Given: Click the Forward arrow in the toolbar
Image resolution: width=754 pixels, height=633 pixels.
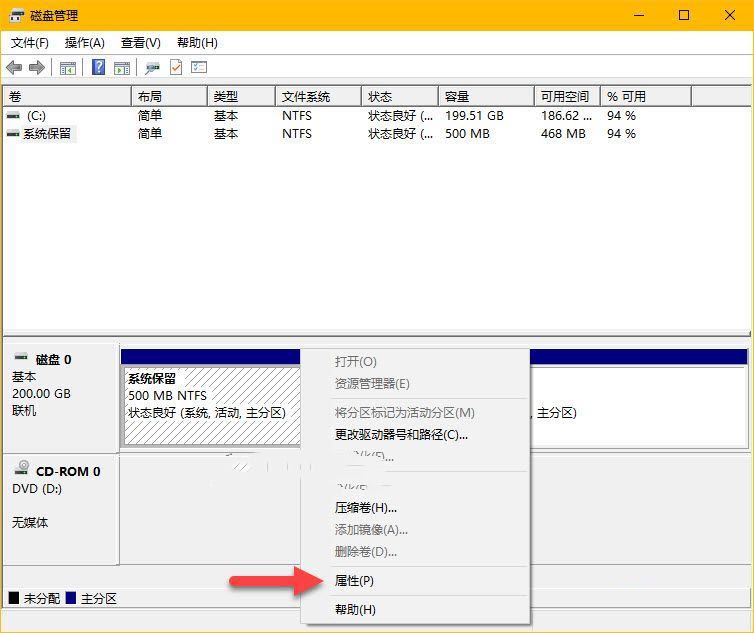Looking at the screenshot, I should point(37,68).
